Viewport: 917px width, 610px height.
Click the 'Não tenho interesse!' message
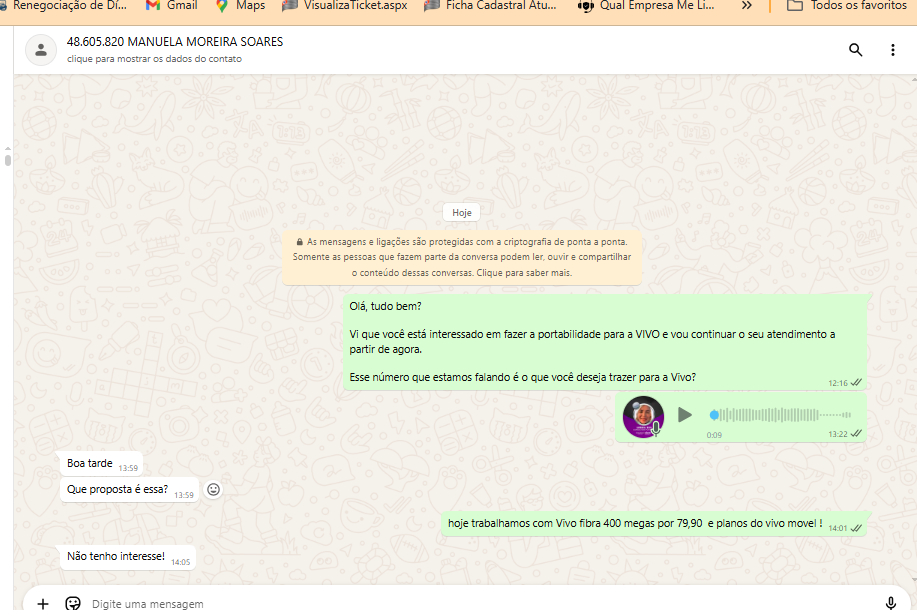127,556
